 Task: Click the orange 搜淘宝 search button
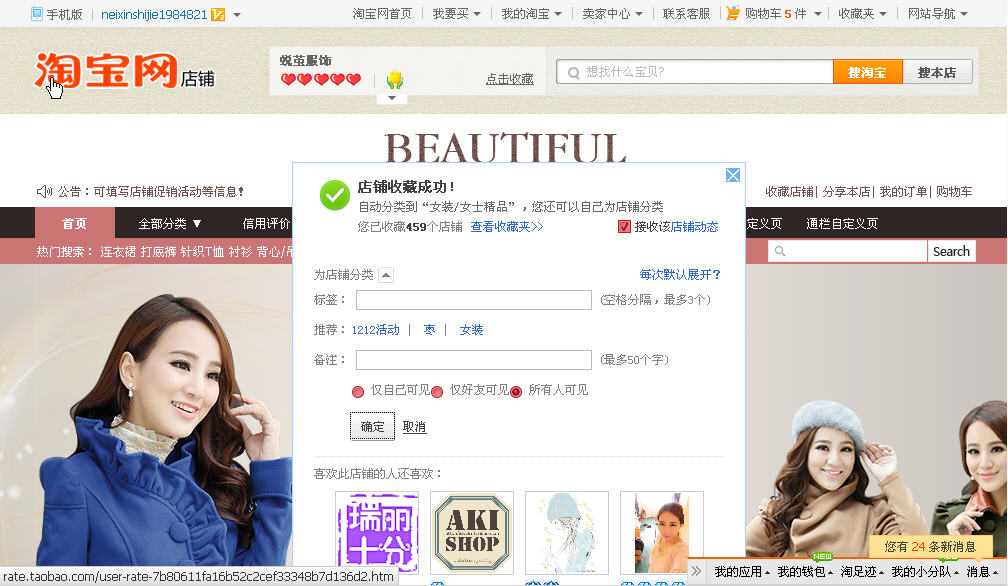coord(867,72)
